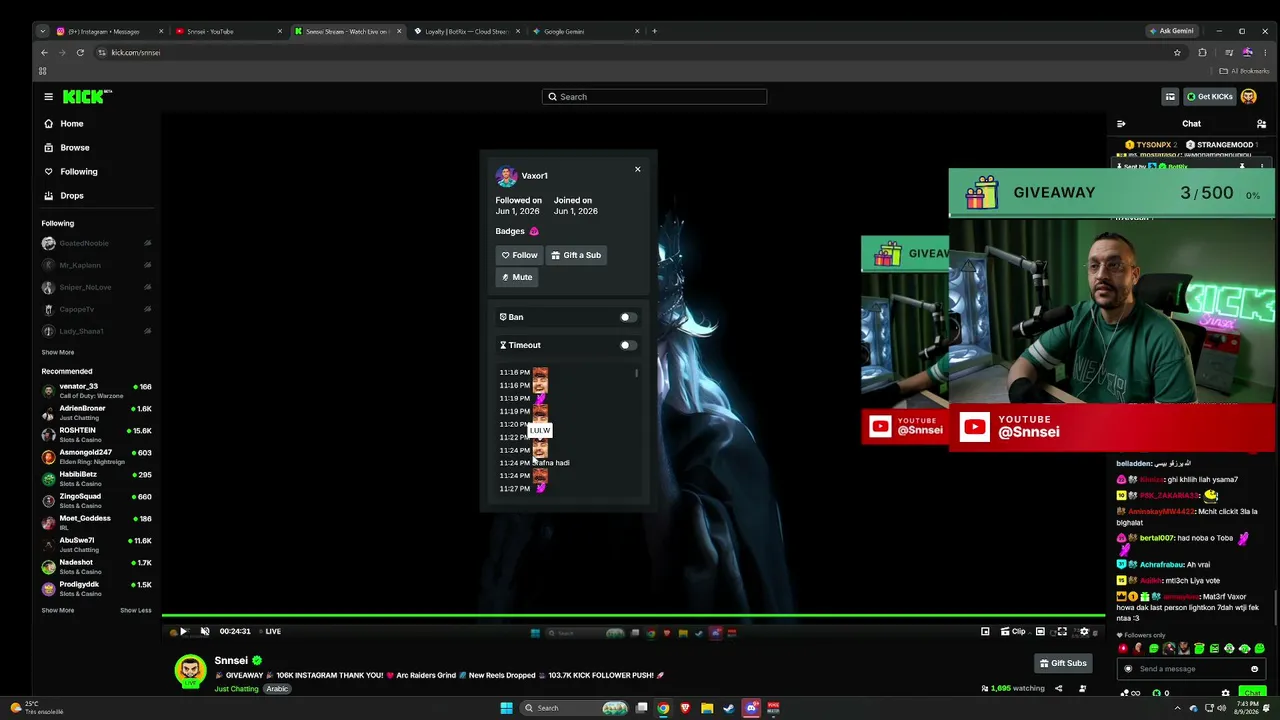Open the chat users list icon
The image size is (1280, 720).
[1261, 124]
